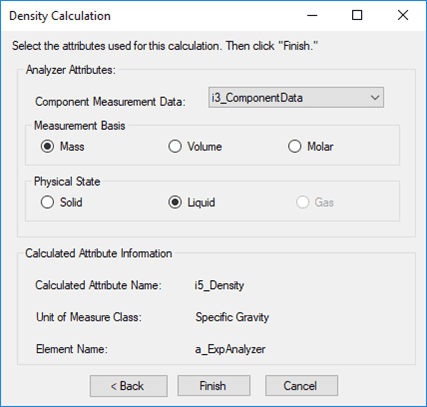Screen dimensions: 427x407
Task: Click the i5_Density attribute name text
Action: [x=219, y=285]
